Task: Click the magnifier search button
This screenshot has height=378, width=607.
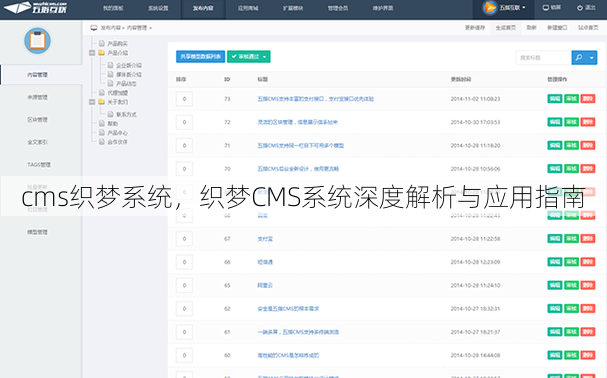Action: click(579, 58)
